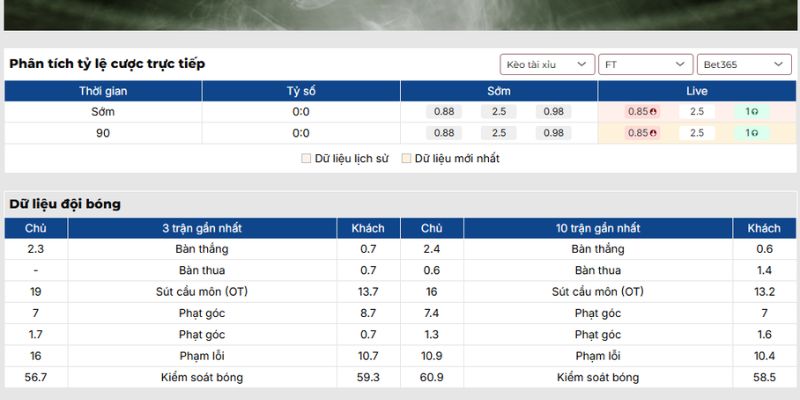This screenshot has width=800, height=400.
Task: Click the red down-arrow icon in the 90 row
Action: point(653,133)
